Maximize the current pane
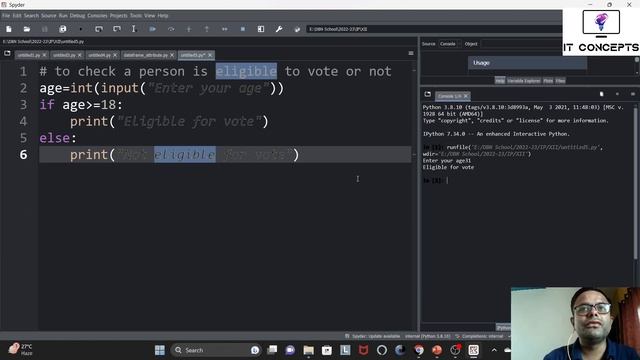The width and height of the screenshot is (640, 360). coord(261,29)
